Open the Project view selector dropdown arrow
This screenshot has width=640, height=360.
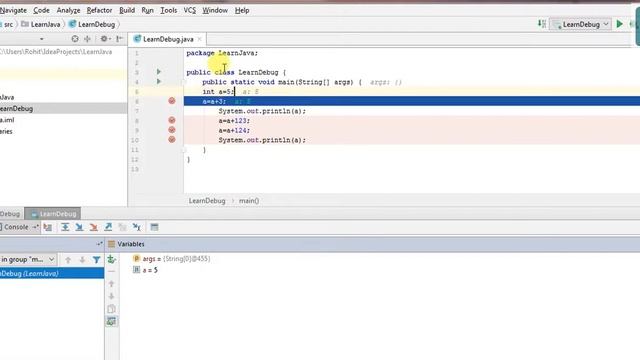(x=42, y=39)
